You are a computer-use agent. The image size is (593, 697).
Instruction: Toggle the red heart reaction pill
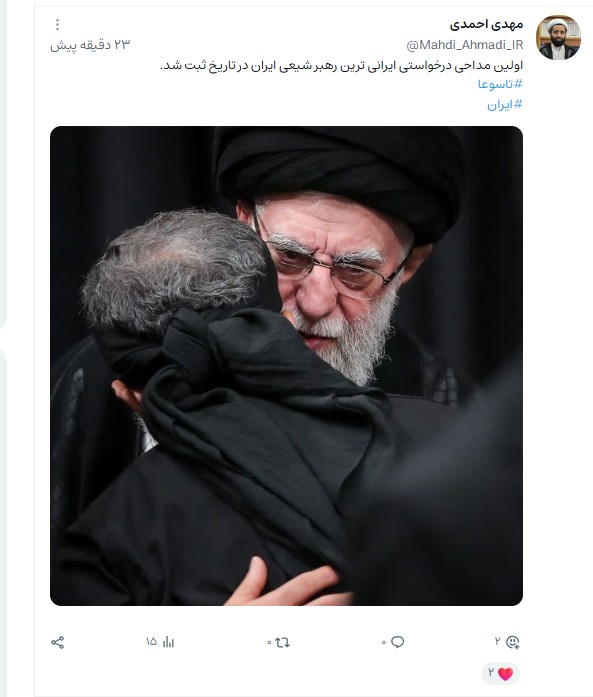pyautogui.click(x=501, y=673)
